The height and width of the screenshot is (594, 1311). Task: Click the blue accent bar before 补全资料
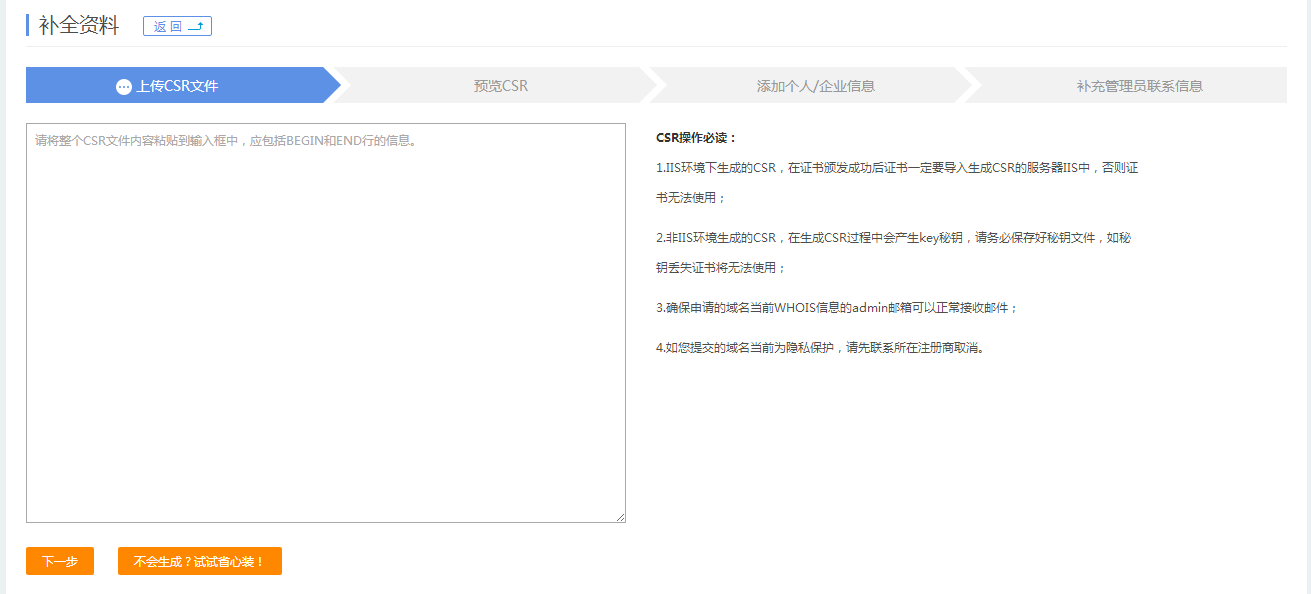click(x=28, y=25)
